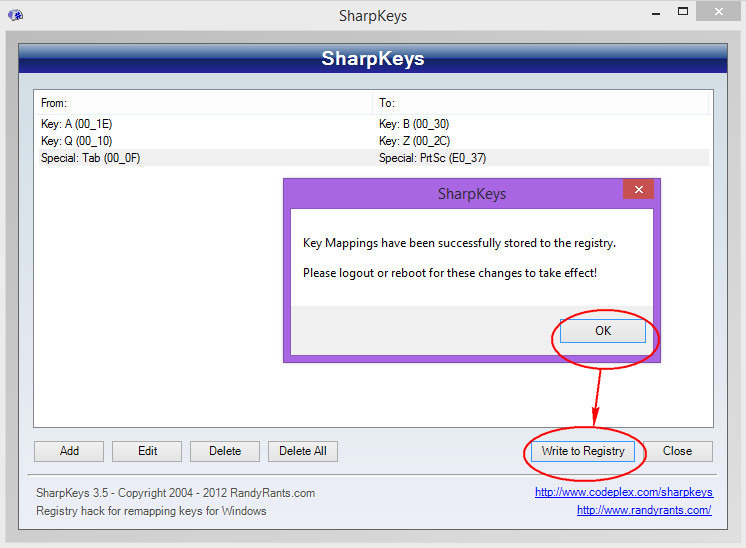Maximize the SharpKeys main window

[683, 11]
